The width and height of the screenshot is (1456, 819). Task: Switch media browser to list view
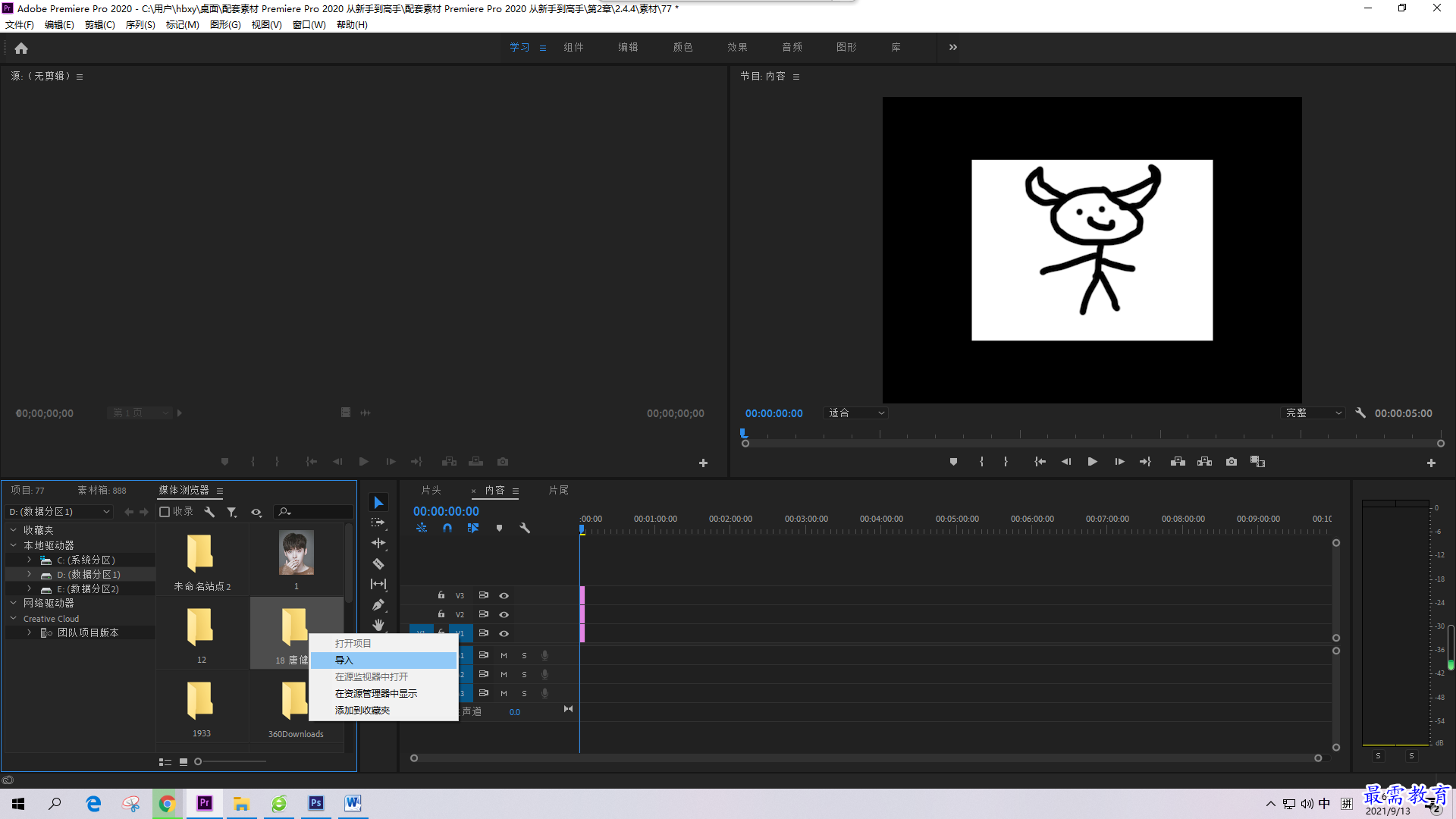[165, 762]
